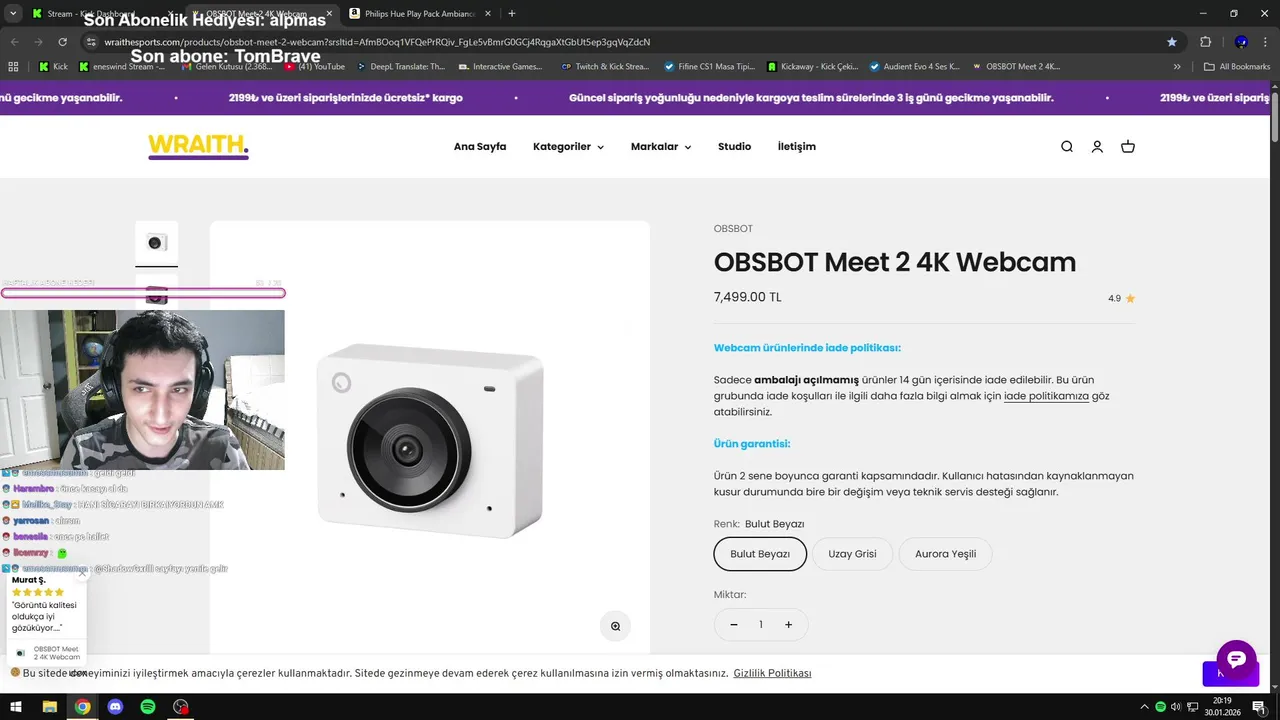
Task: Select the Bulut Beyazı color option
Action: (x=760, y=554)
